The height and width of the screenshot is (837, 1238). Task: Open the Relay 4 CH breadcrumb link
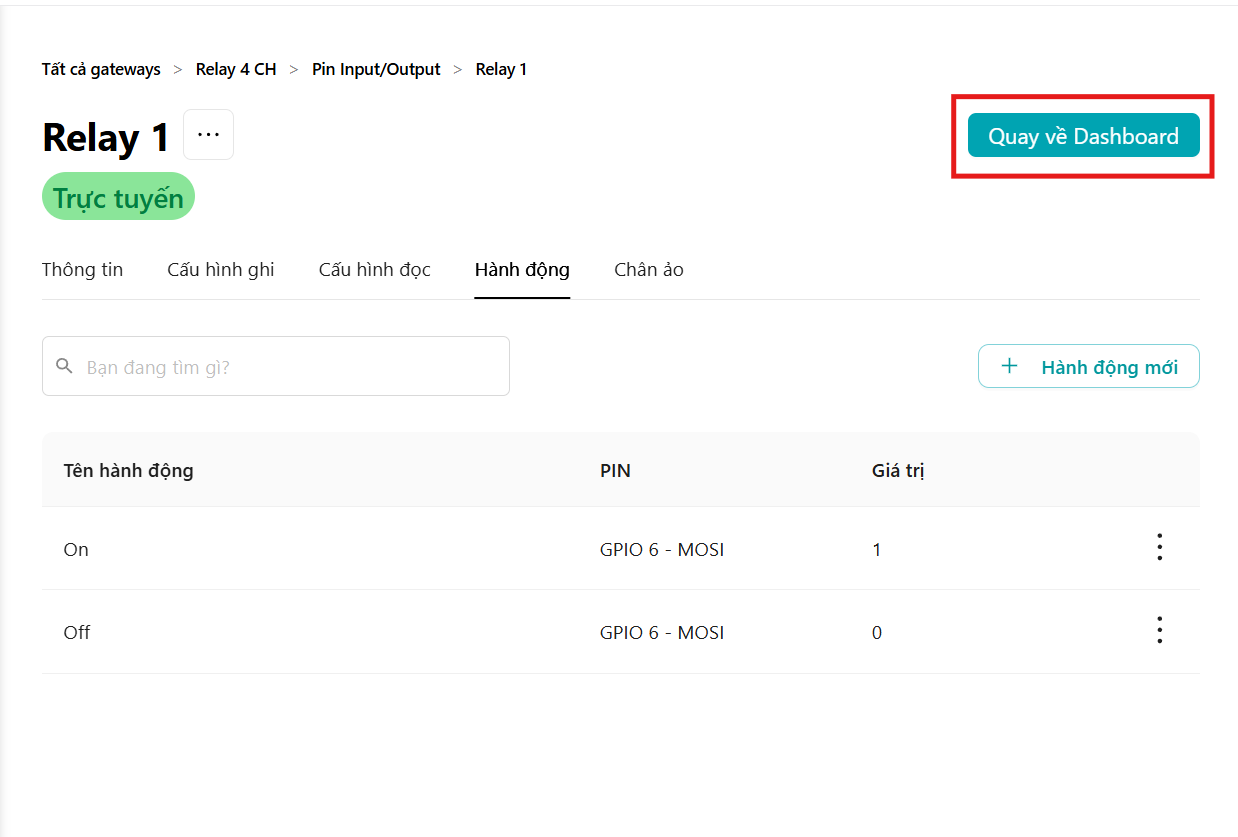[236, 70]
